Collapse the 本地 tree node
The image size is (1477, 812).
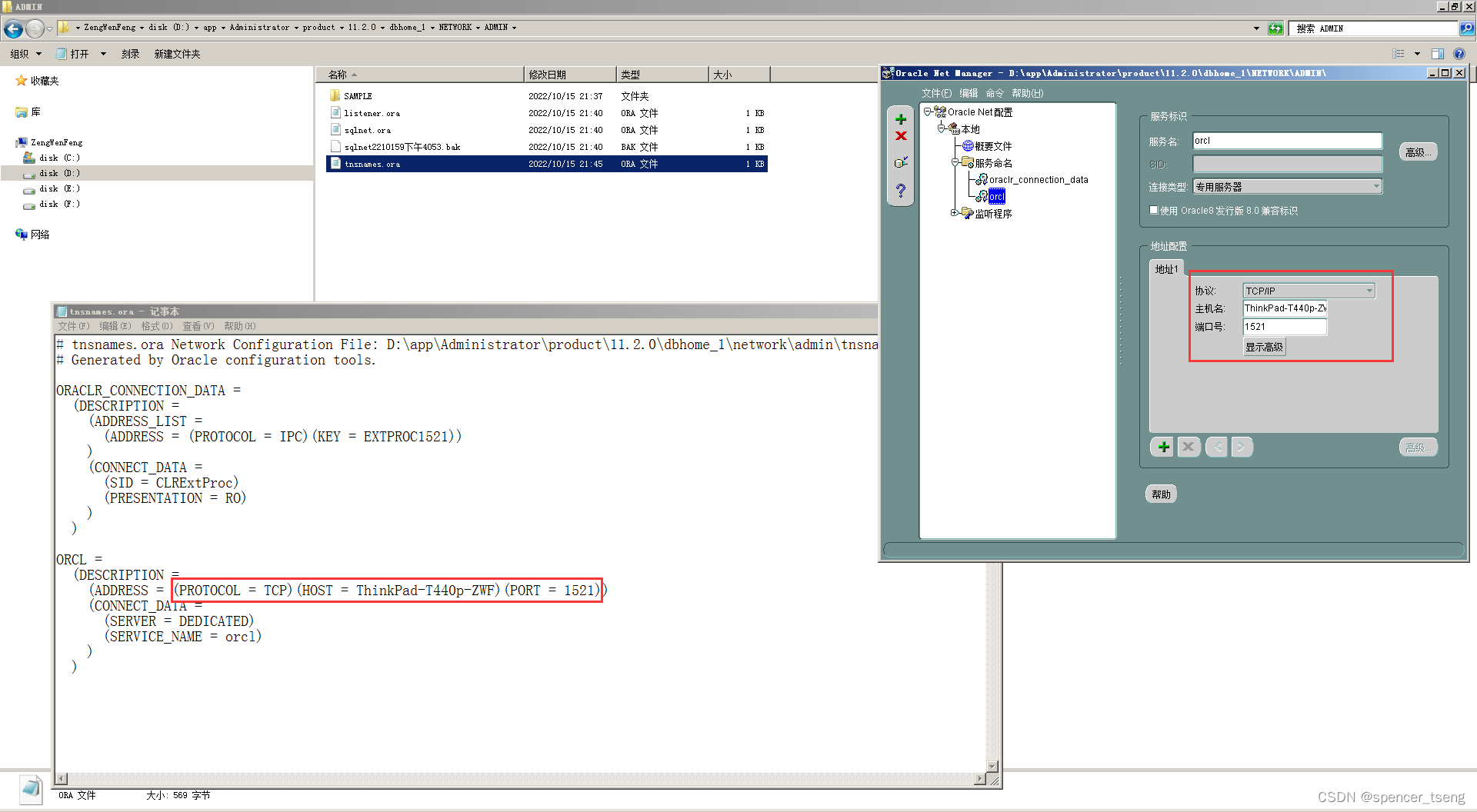[x=942, y=128]
